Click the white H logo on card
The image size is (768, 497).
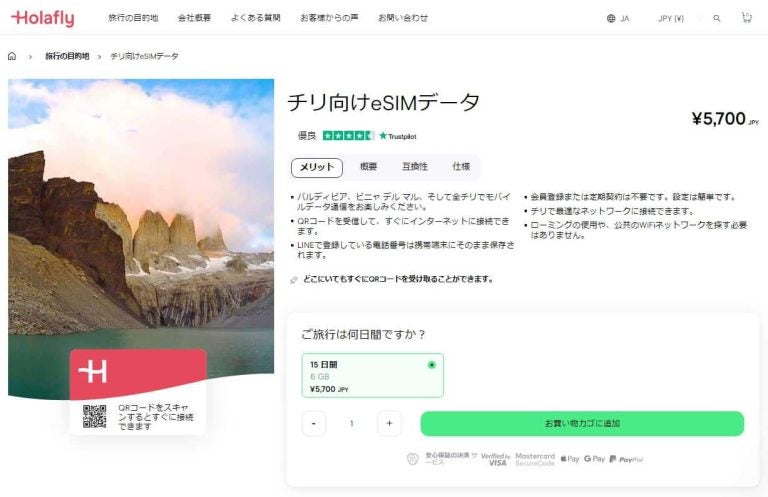pyautogui.click(x=93, y=372)
